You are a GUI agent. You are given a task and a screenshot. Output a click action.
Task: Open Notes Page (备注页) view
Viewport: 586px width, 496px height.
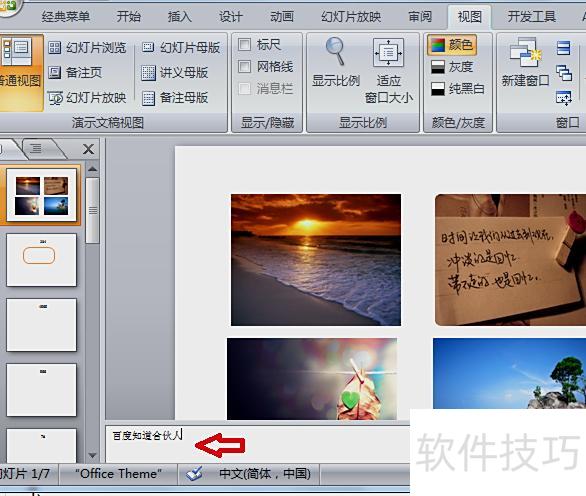pyautogui.click(x=75, y=73)
